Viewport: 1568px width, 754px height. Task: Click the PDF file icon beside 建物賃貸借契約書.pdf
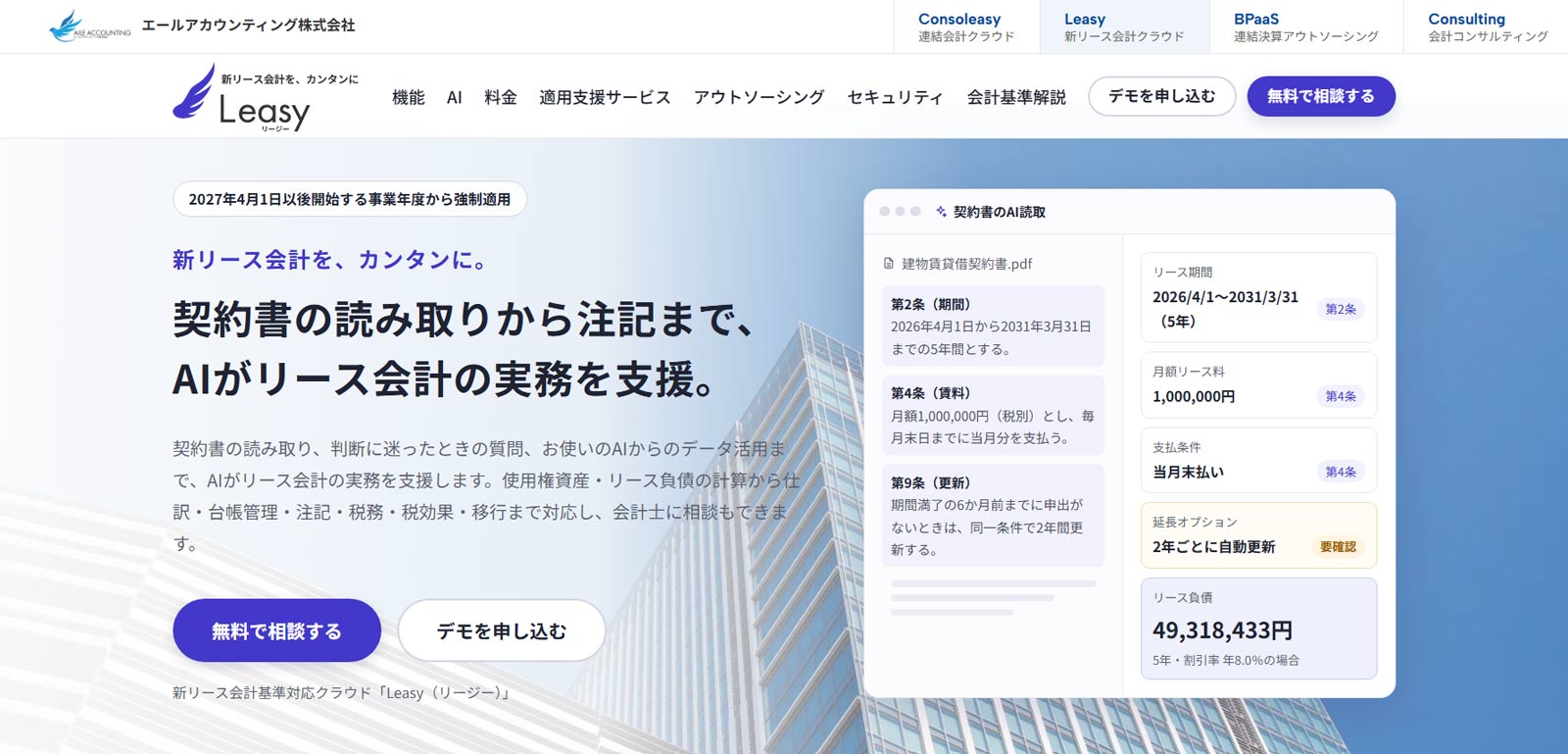pos(889,264)
